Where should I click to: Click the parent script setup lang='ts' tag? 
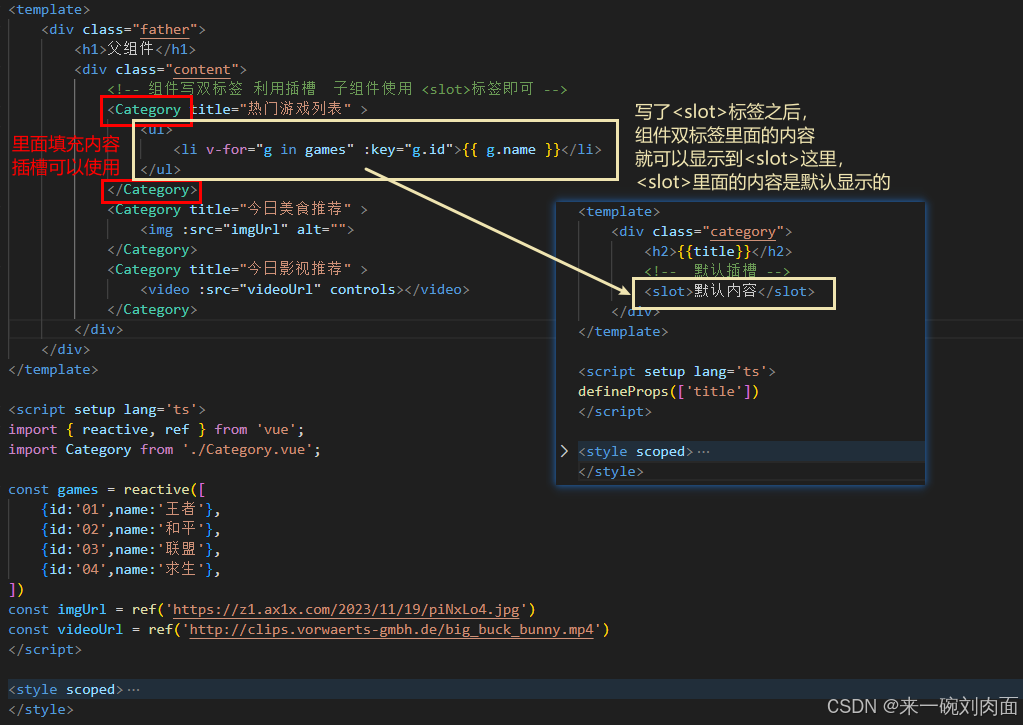pos(107,410)
